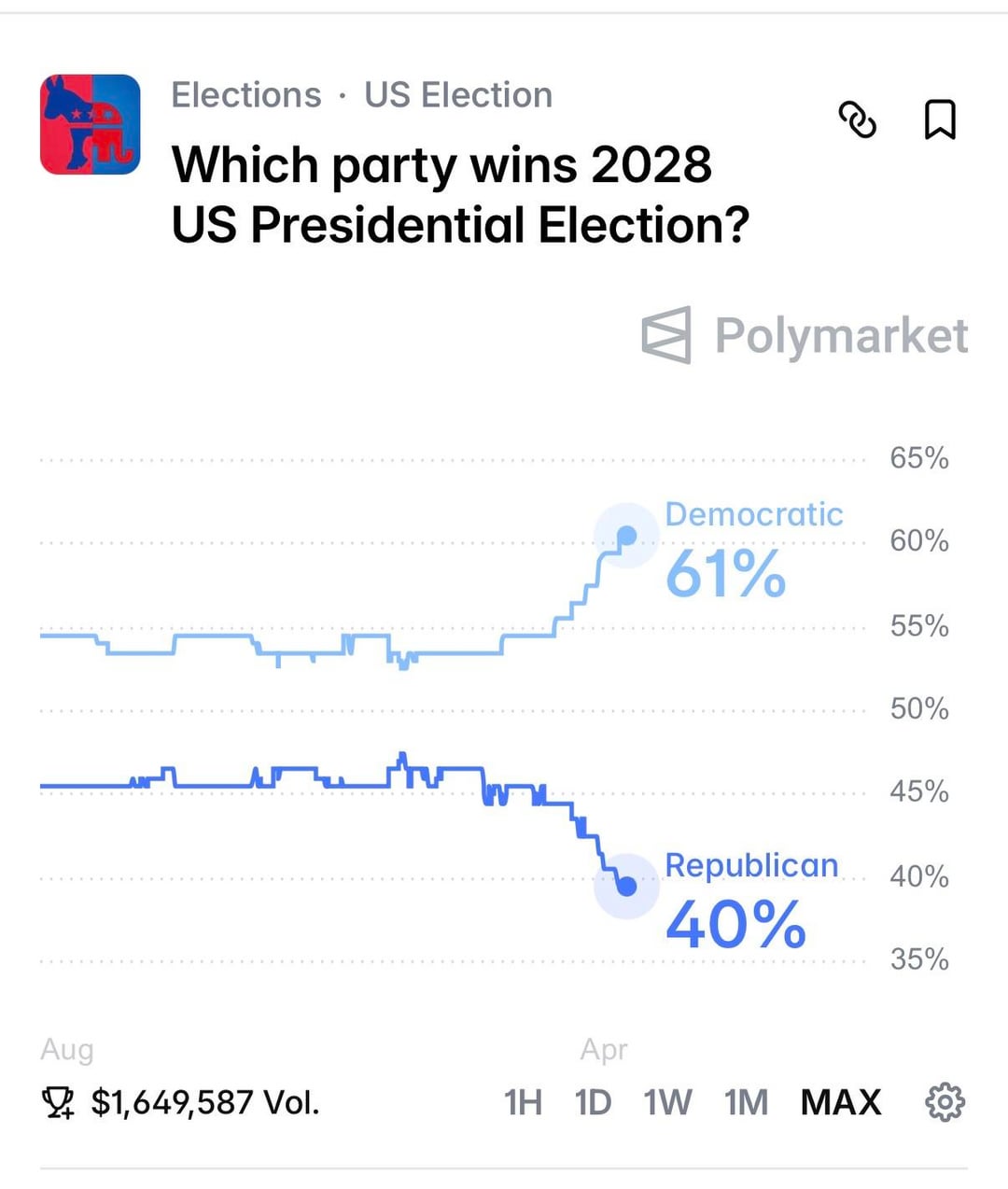Select the 1M time range
This screenshot has width=1008, height=1189.
(746, 1102)
